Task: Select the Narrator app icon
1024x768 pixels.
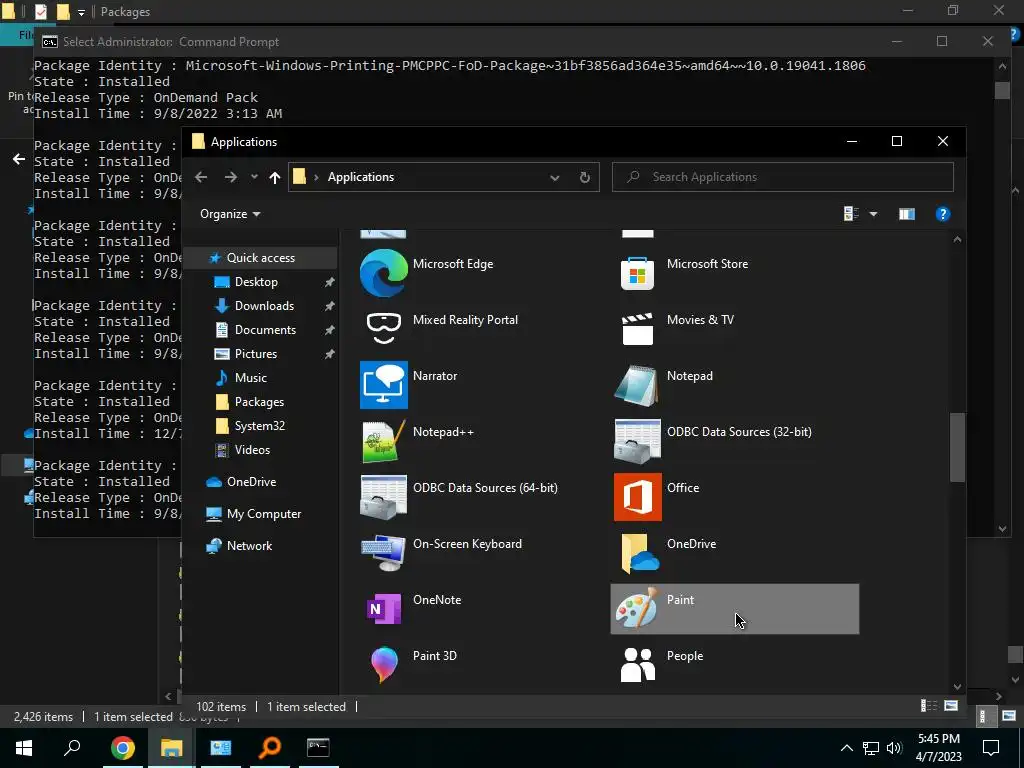Action: pyautogui.click(x=383, y=385)
